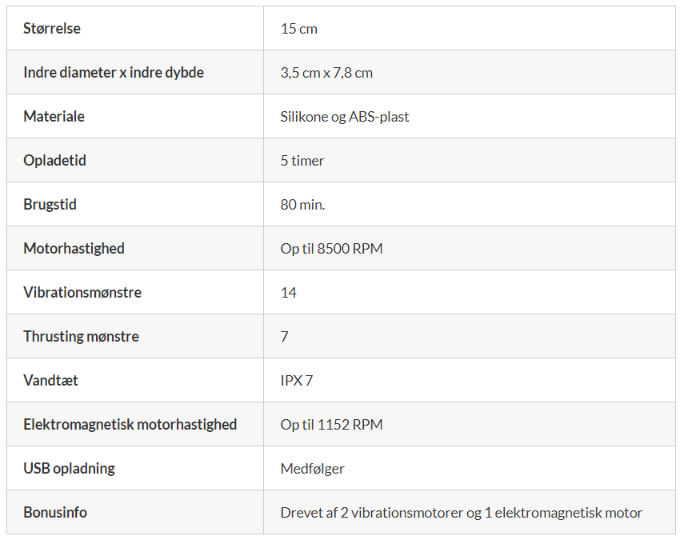Click the 'Motorhastighed' row label

pyautogui.click(x=74, y=248)
